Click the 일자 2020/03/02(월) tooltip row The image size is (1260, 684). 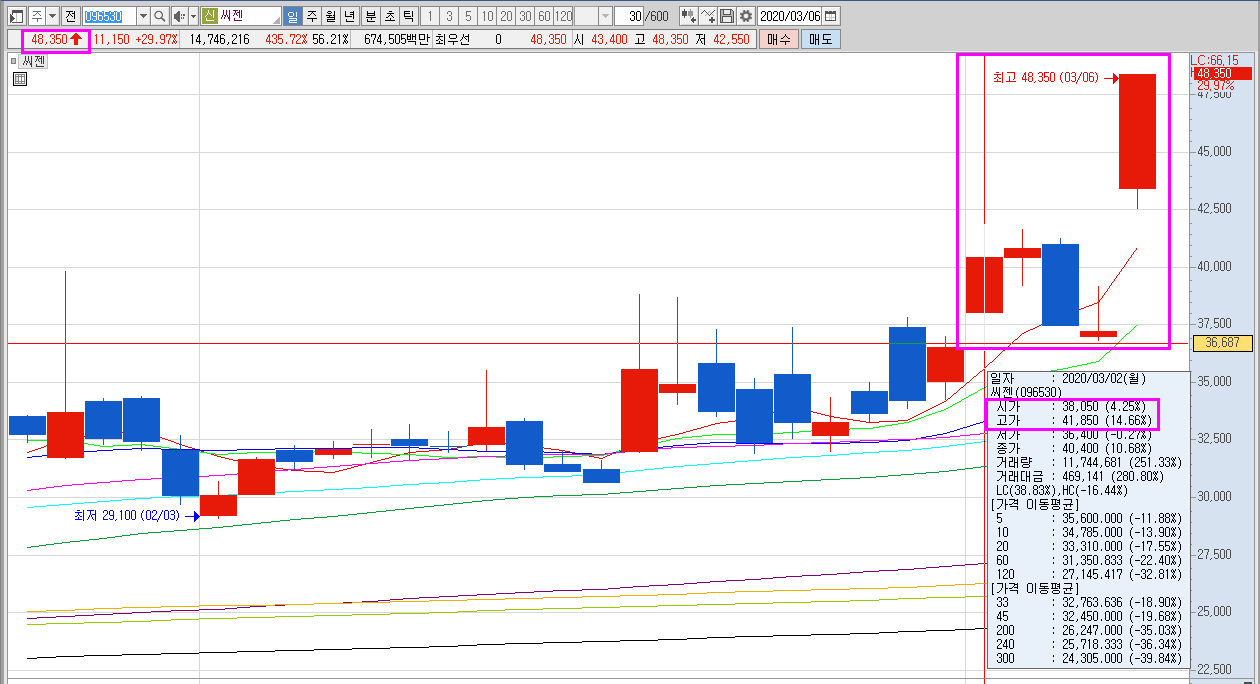click(1069, 378)
